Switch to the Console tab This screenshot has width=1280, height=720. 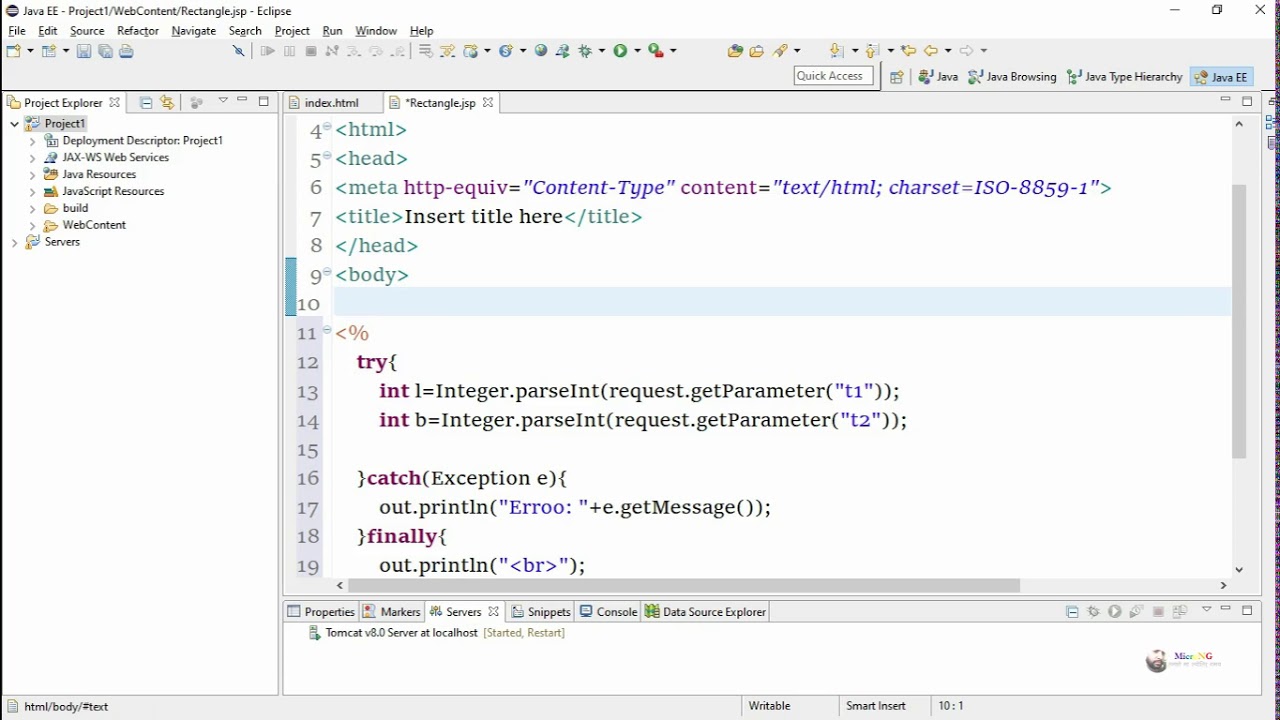pos(608,611)
